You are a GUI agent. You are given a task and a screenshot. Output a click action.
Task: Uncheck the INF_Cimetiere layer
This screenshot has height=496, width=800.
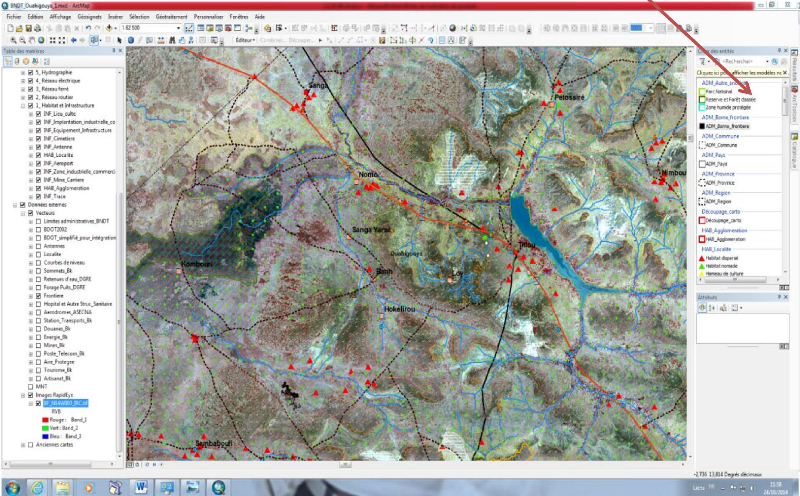pos(37,141)
